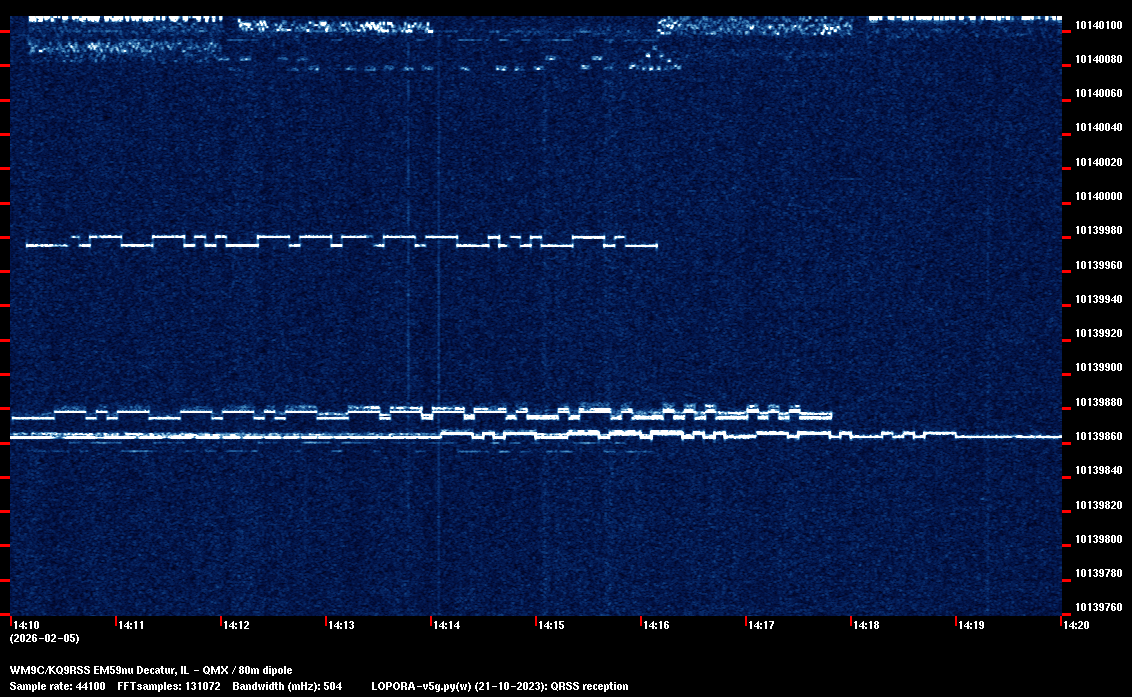This screenshot has width=1132, height=697.
Task: Click the Bandwidth (mHz): 504 text
Action: pos(288,686)
